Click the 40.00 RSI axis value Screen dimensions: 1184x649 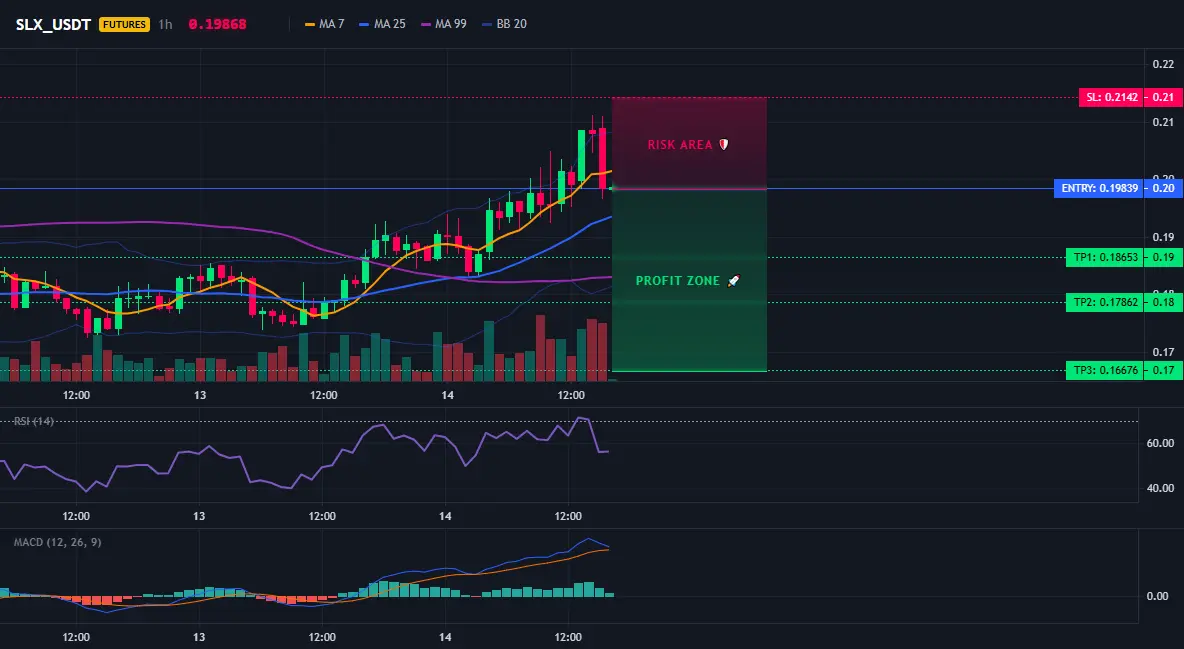click(1161, 488)
